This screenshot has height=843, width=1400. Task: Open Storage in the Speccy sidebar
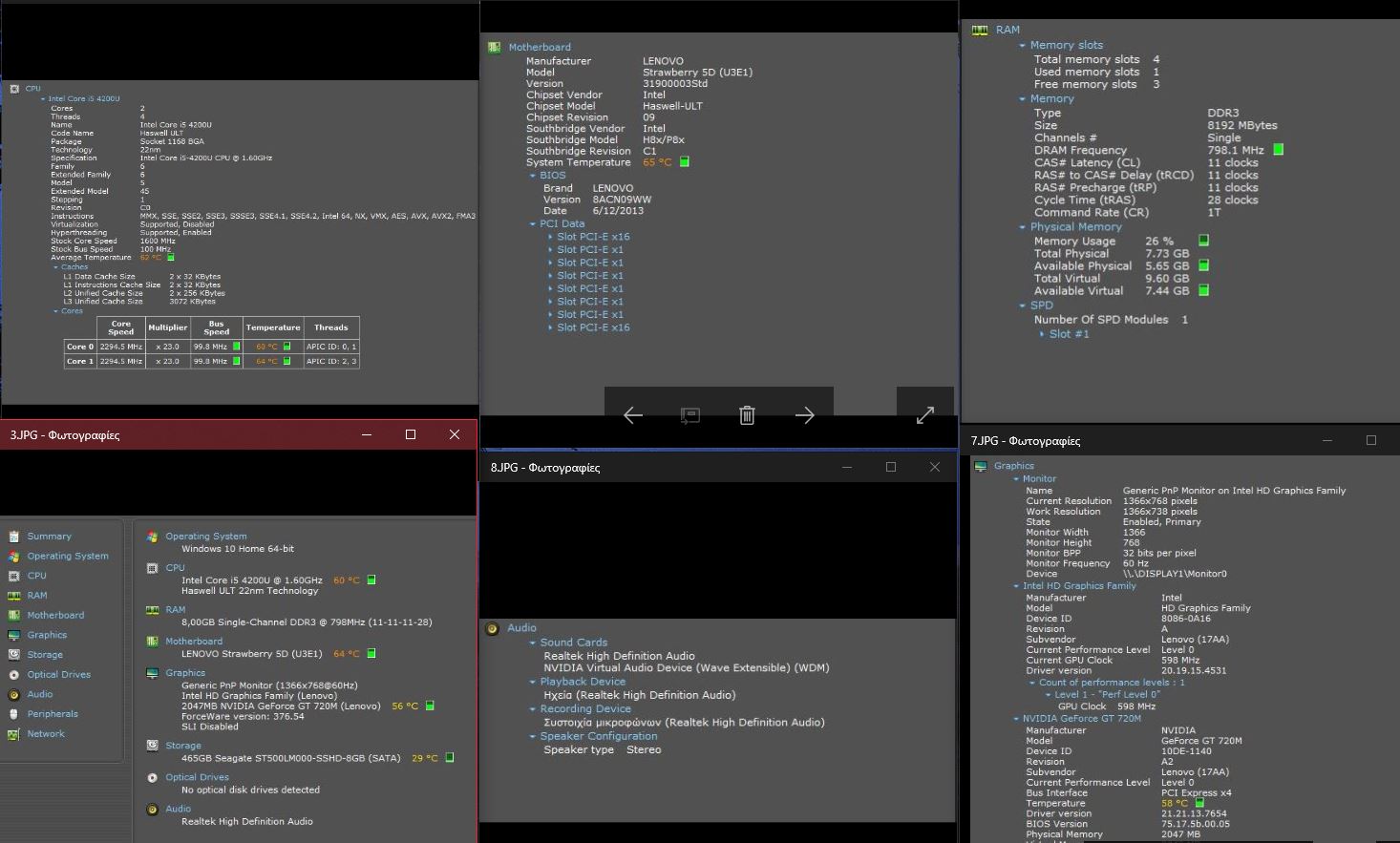pos(45,655)
